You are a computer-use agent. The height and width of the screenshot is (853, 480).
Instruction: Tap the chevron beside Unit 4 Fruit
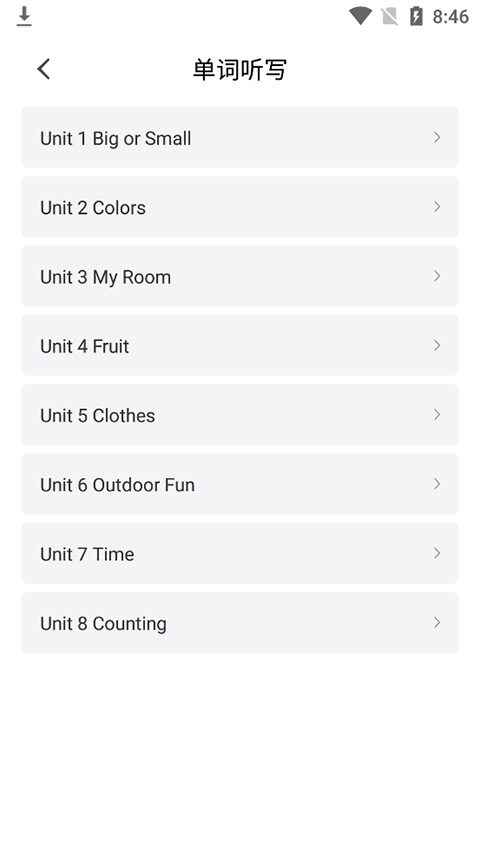click(x=437, y=345)
